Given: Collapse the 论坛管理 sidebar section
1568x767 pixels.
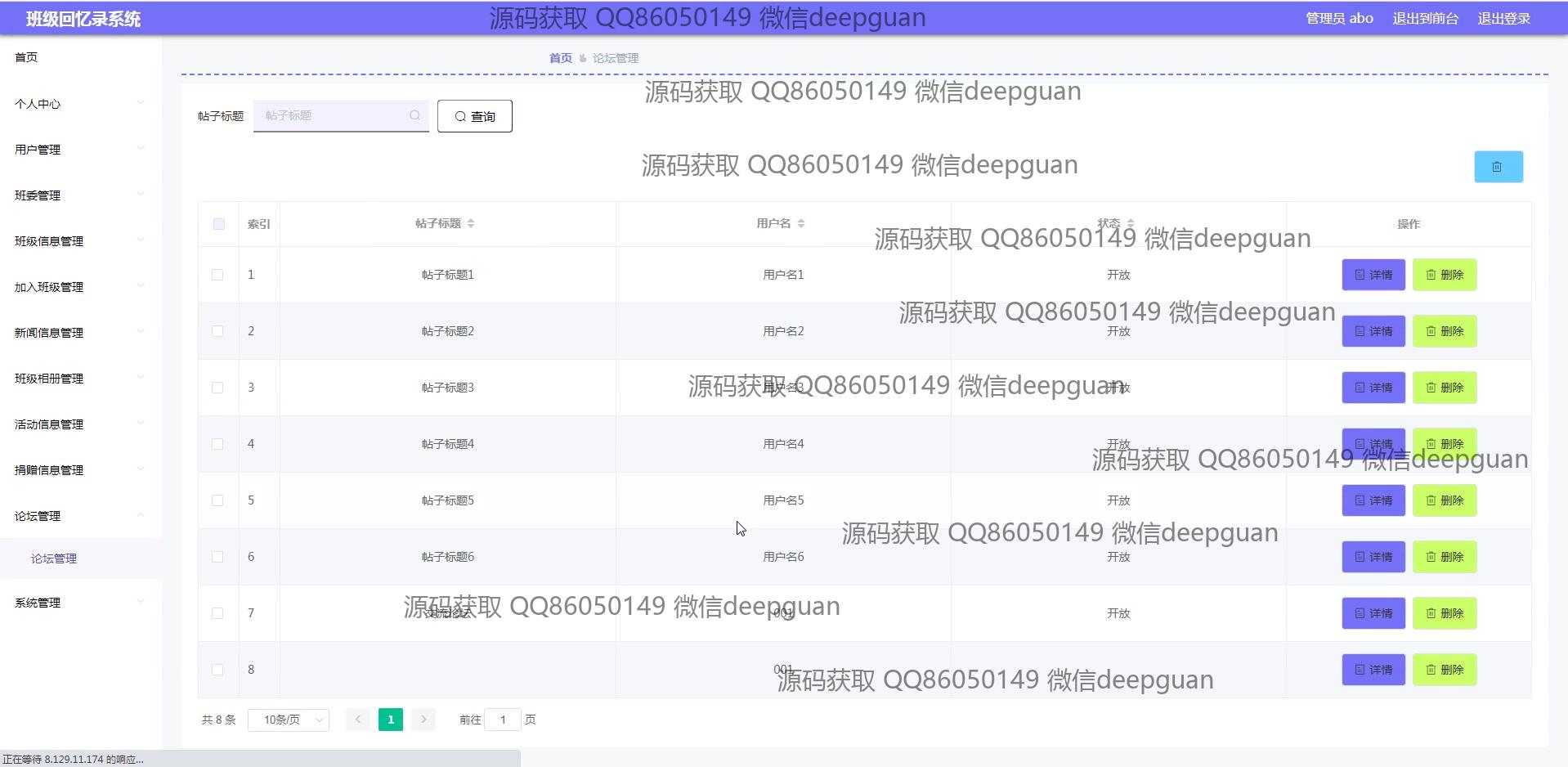Looking at the screenshot, I should click(x=79, y=516).
